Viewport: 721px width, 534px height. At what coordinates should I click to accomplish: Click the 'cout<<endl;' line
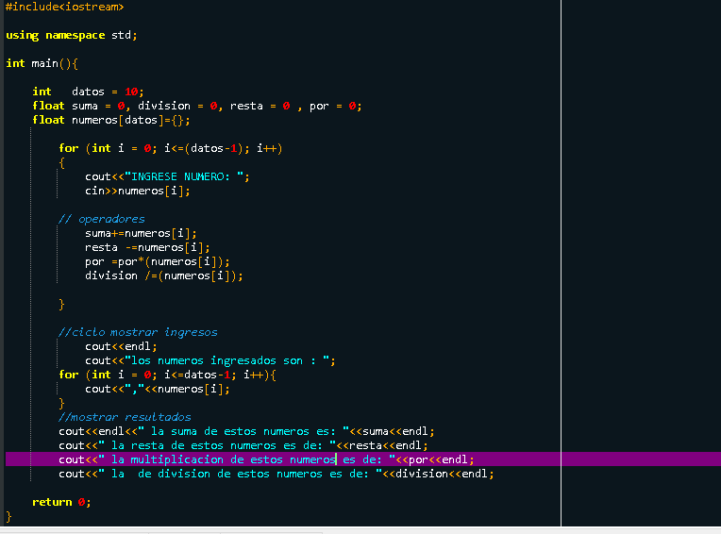[121, 346]
